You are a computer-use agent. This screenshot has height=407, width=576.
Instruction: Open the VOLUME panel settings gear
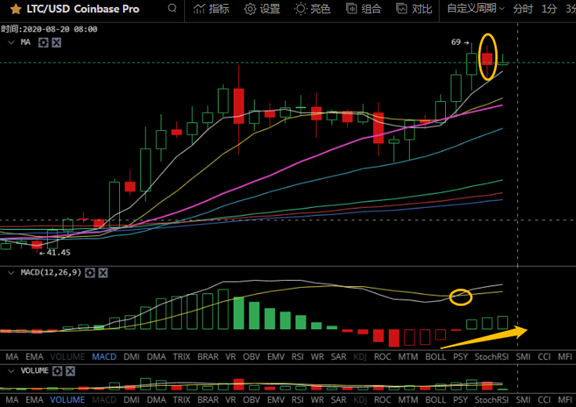pyautogui.click(x=57, y=371)
